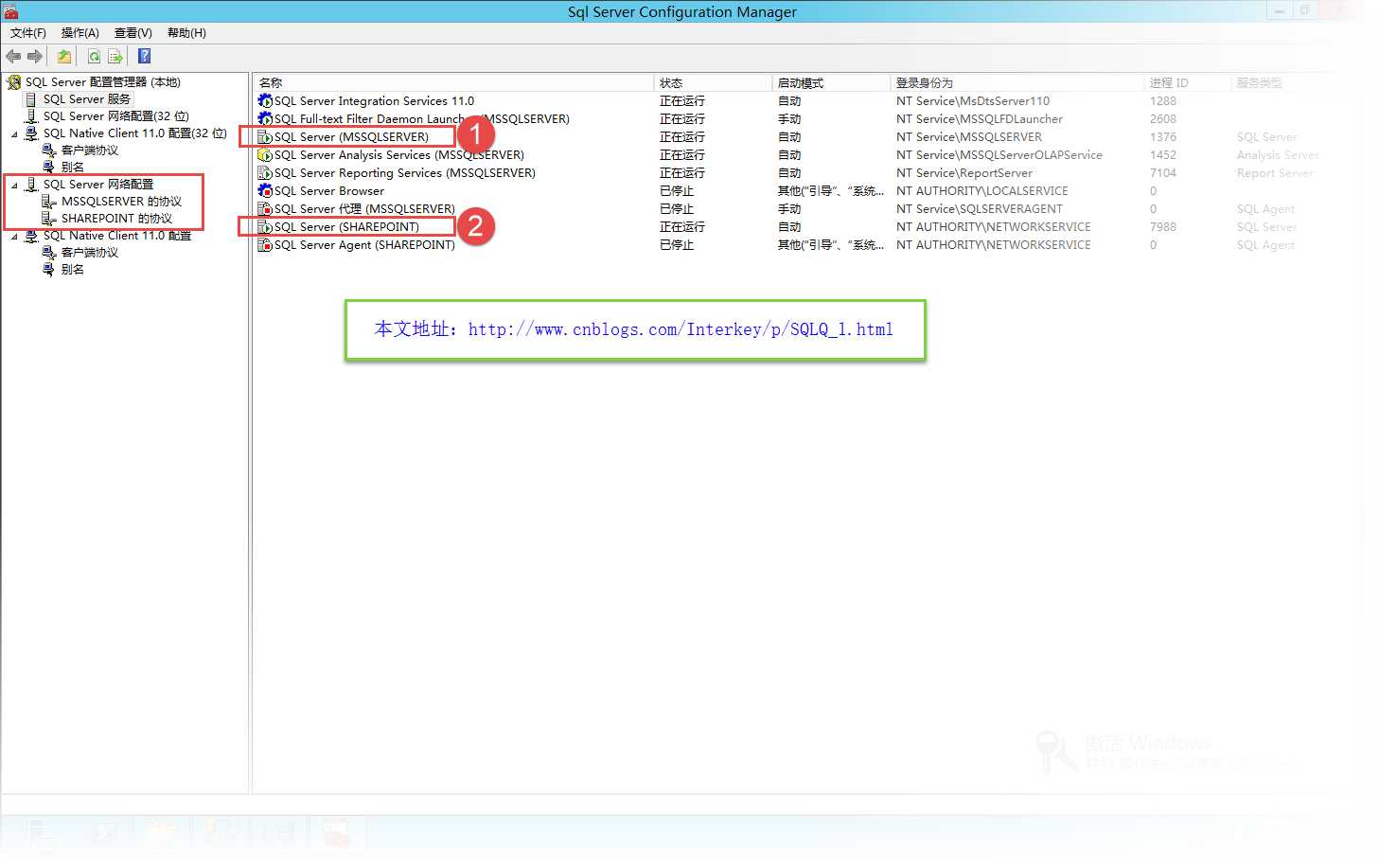Click the SQL Full-text Filter Daemon Launcher icon
Screen dimensions: 1379x868
pos(265,118)
